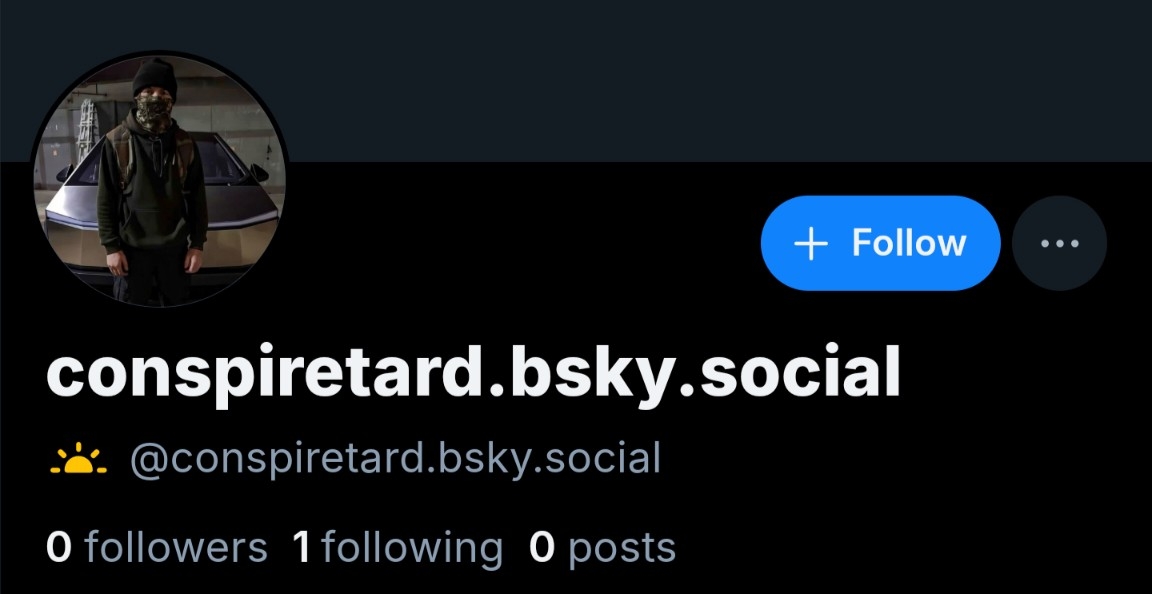Screen dimensions: 1152x594
Task: Open the circular profile avatar photo
Action: tap(159, 180)
